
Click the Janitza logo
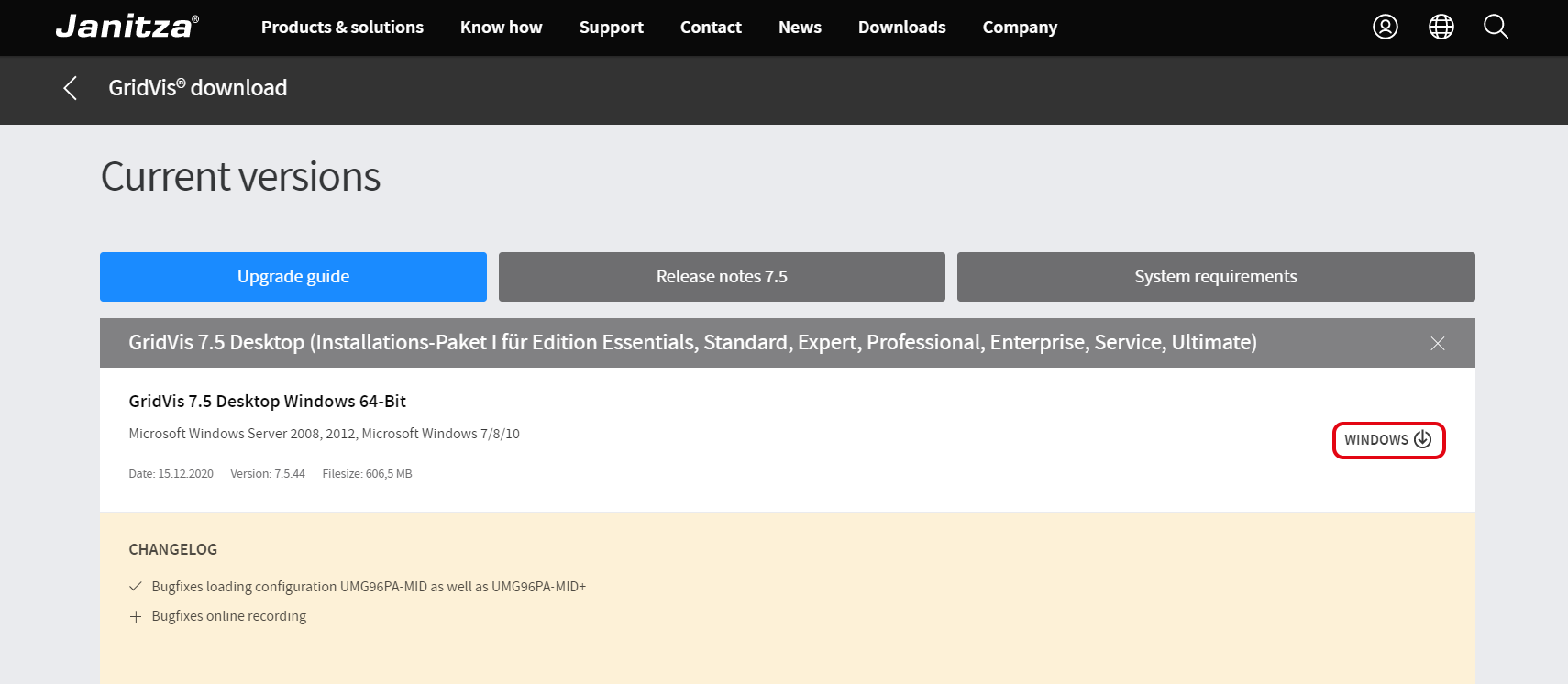[127, 27]
